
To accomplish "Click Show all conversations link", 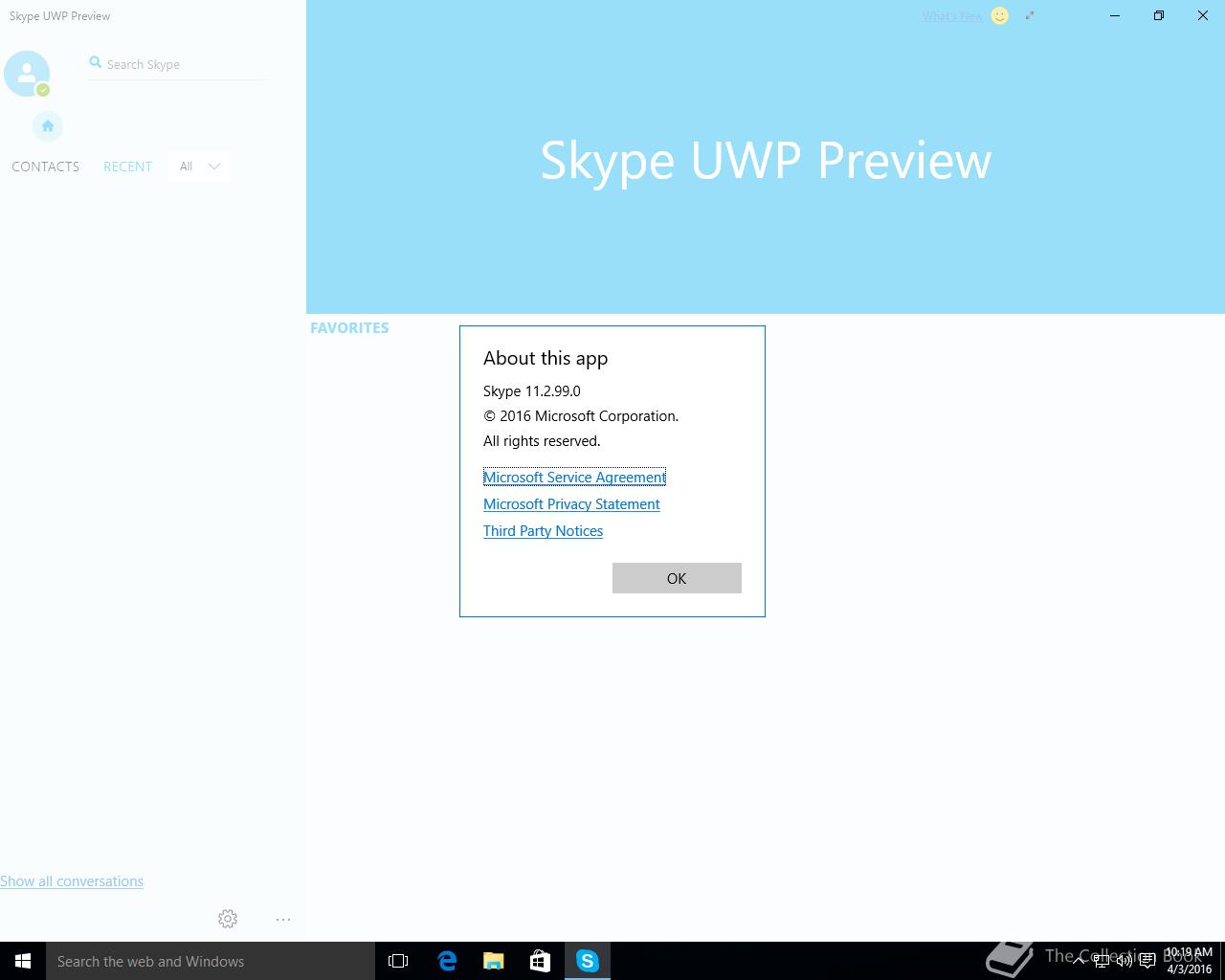I will [72, 881].
